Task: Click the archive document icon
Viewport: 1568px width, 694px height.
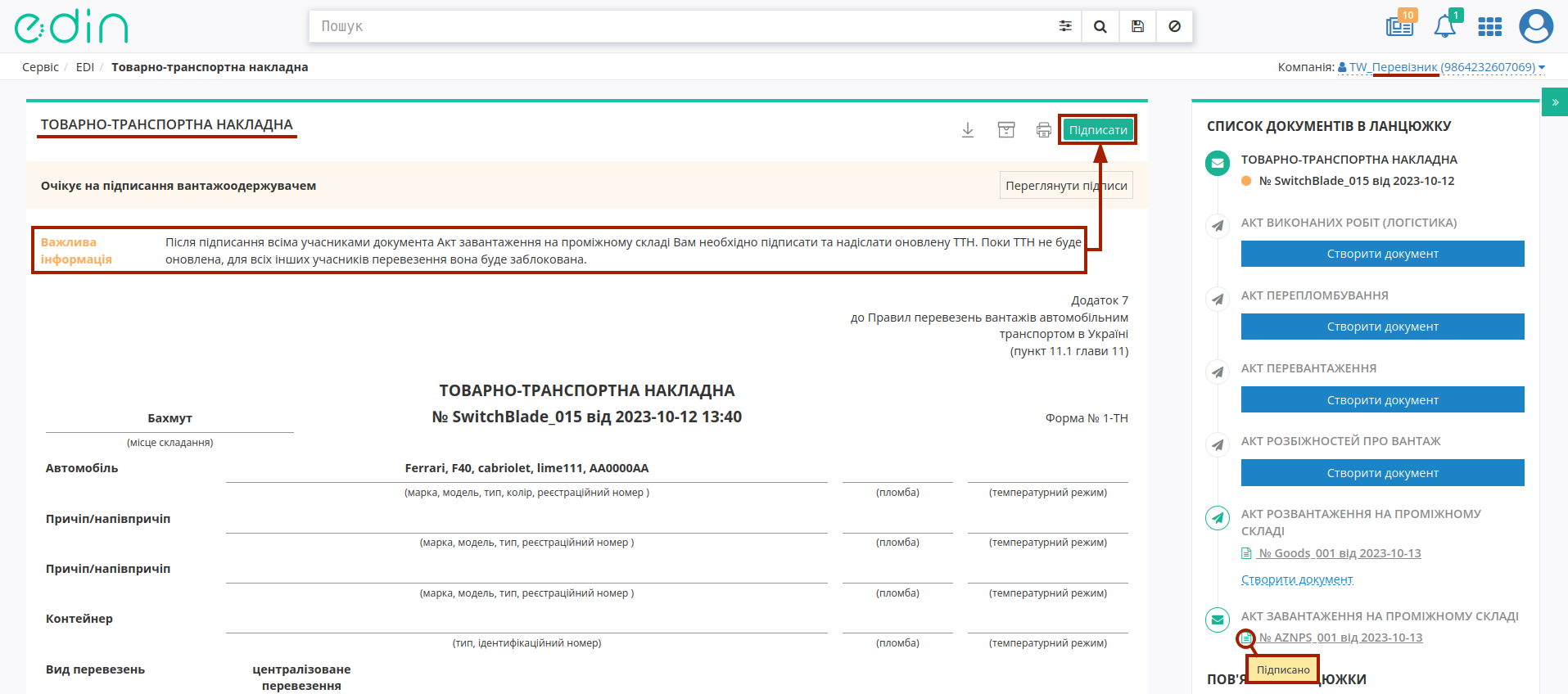Action: click(x=1006, y=130)
